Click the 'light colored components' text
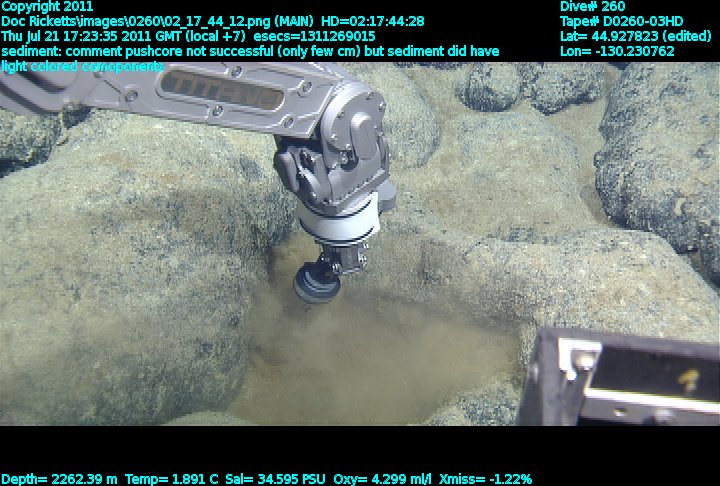Viewport: 720px width, 486px height. (82, 66)
